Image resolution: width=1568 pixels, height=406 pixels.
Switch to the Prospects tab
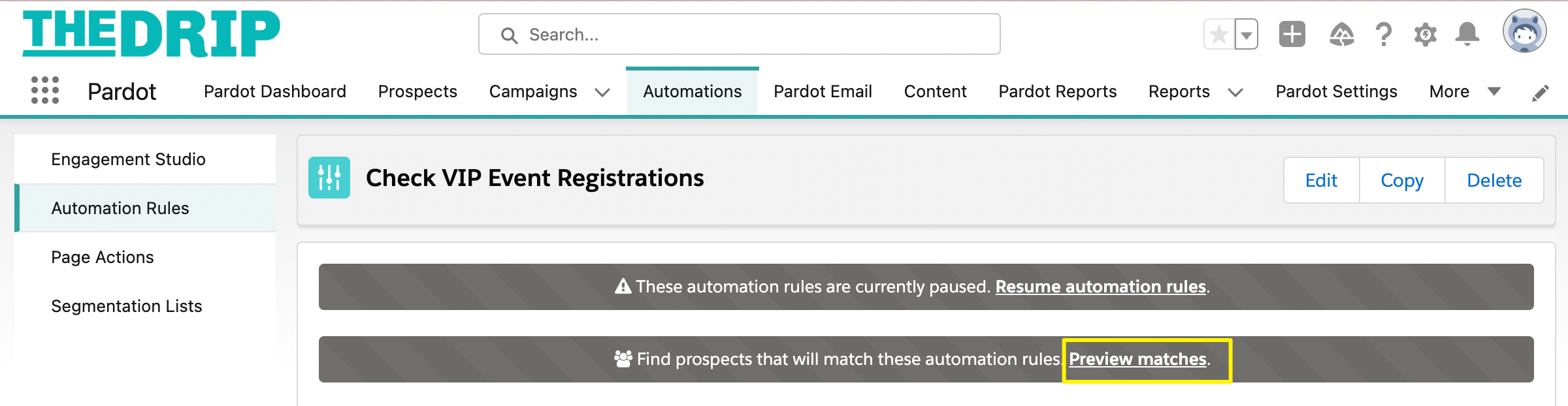pos(417,91)
